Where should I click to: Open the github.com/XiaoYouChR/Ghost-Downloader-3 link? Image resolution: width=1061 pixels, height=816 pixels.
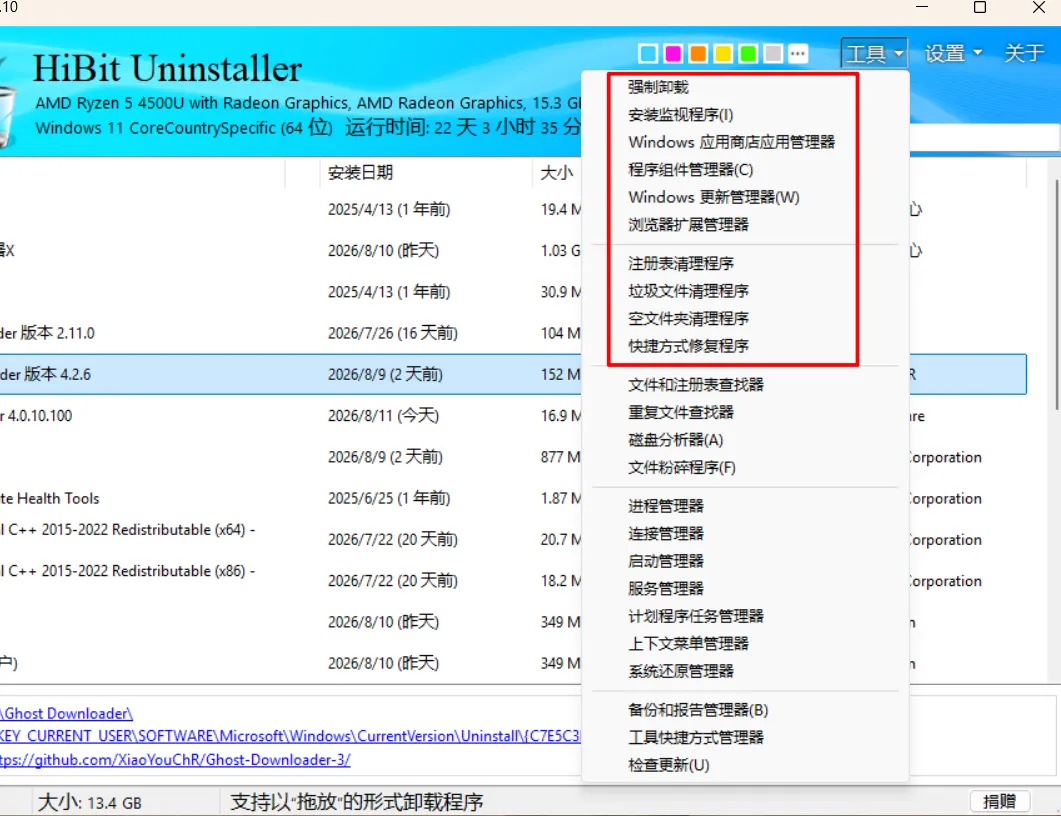tap(175, 760)
